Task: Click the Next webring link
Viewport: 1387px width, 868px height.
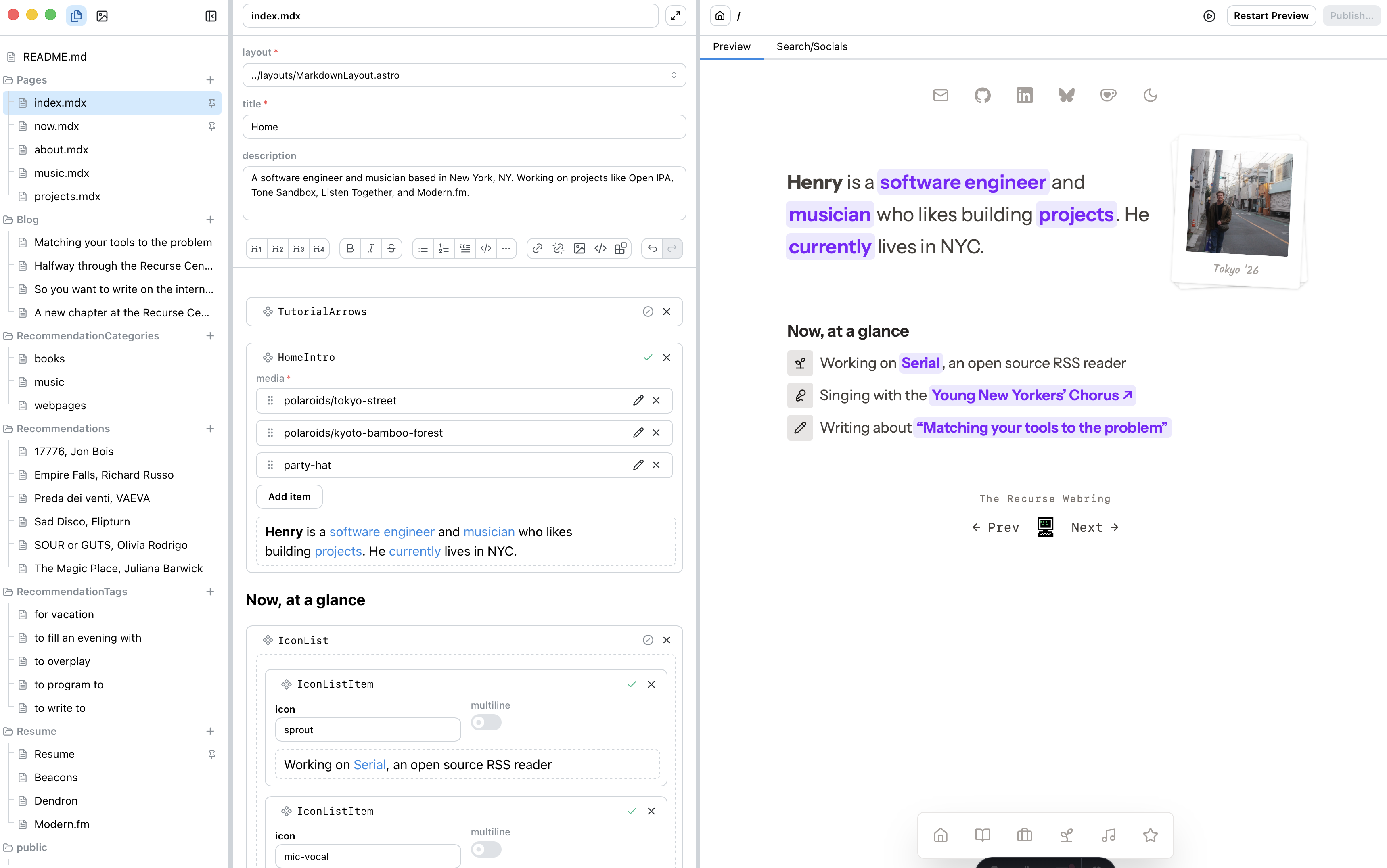Action: [1095, 527]
